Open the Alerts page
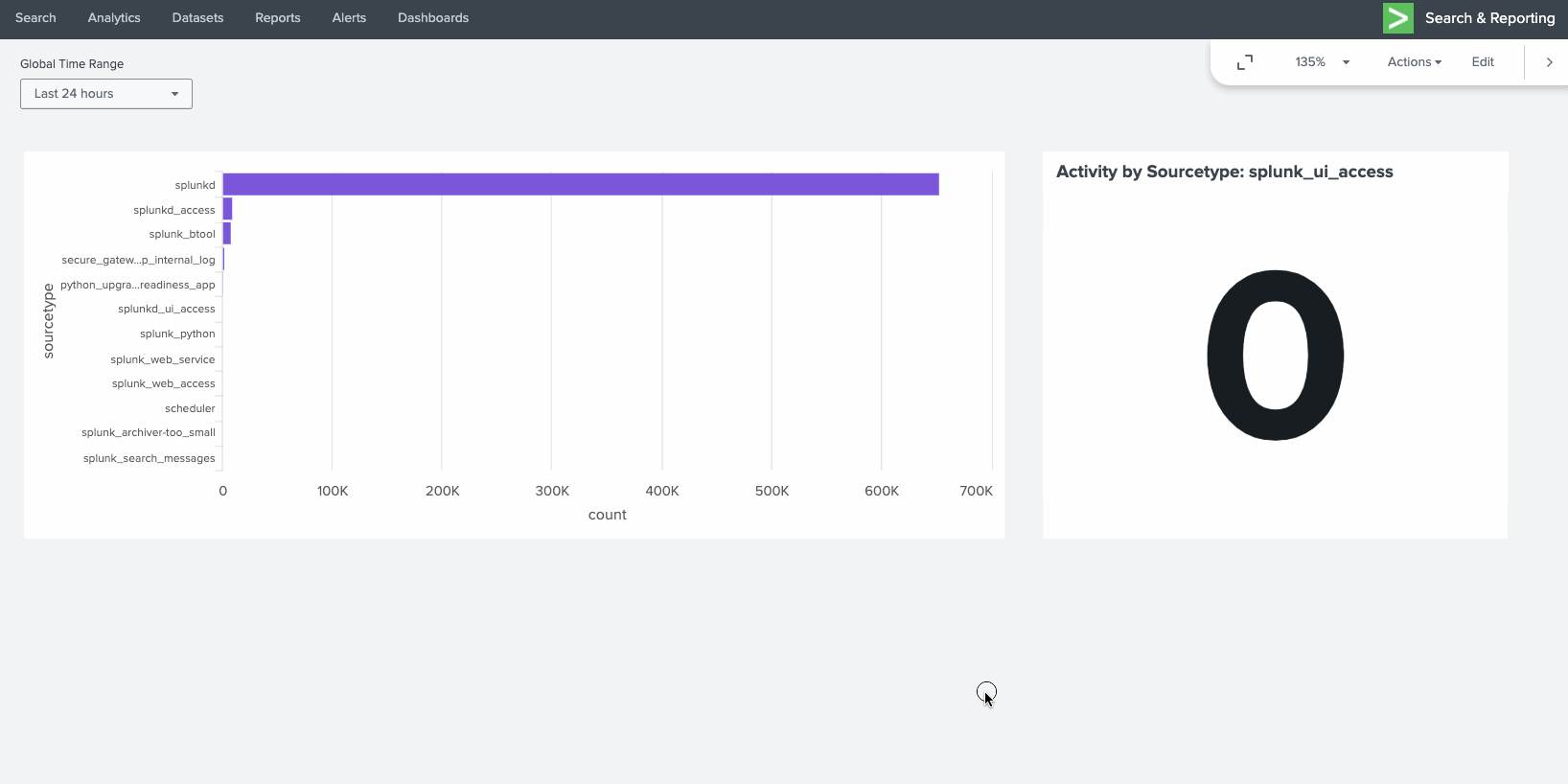 (x=349, y=18)
